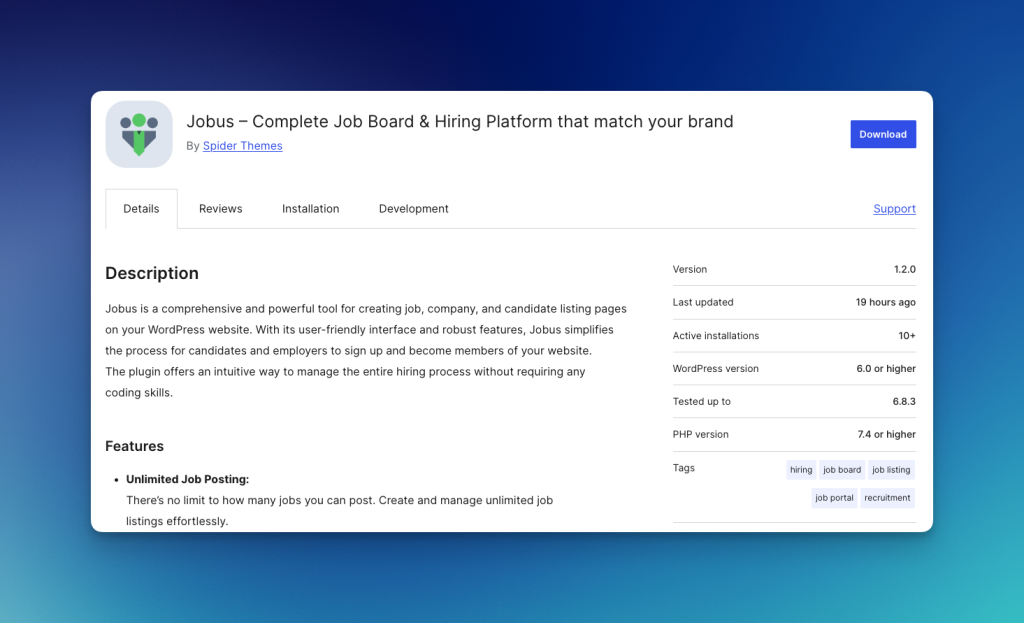Image resolution: width=1024 pixels, height=623 pixels.
Task: Click the 10+ active installations value
Action: [906, 336]
